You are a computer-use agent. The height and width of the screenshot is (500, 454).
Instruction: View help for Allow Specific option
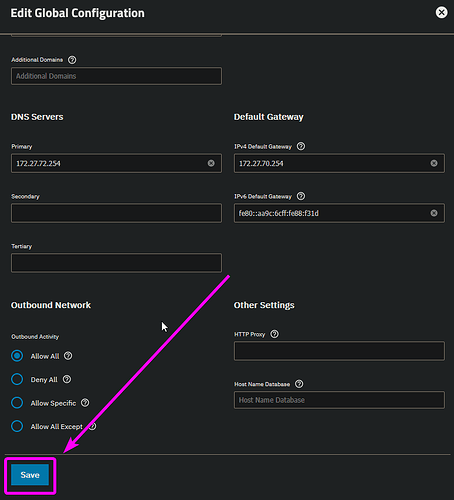tap(85, 403)
